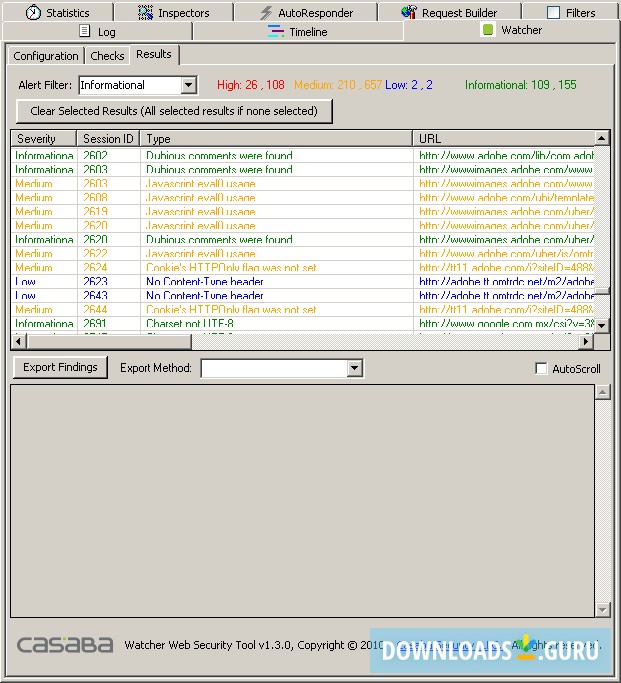Screen dimensions: 621x683
Task: Click results list scroll up arrow
Action: coord(601,139)
